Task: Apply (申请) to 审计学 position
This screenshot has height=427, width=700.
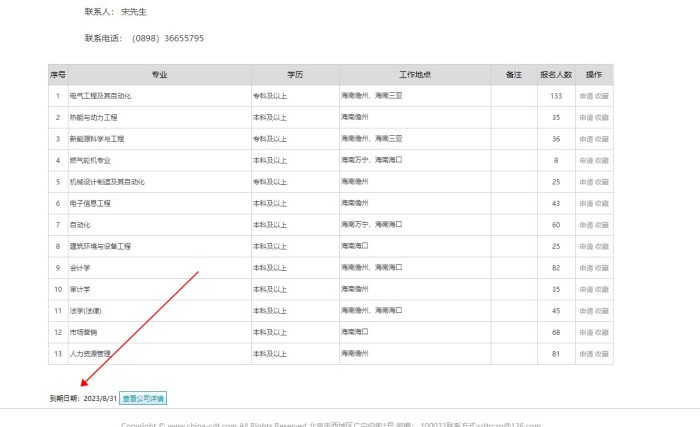Action: click(585, 289)
